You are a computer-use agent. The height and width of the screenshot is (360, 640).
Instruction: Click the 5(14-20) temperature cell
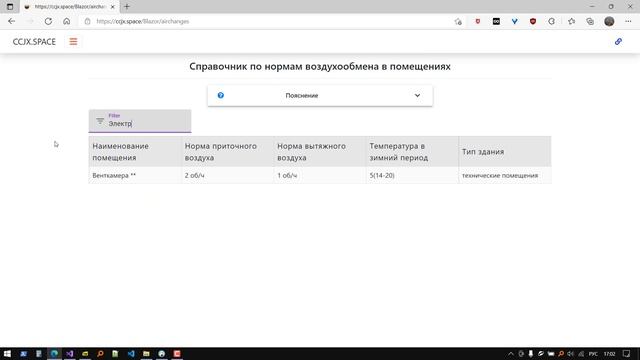[412, 176]
